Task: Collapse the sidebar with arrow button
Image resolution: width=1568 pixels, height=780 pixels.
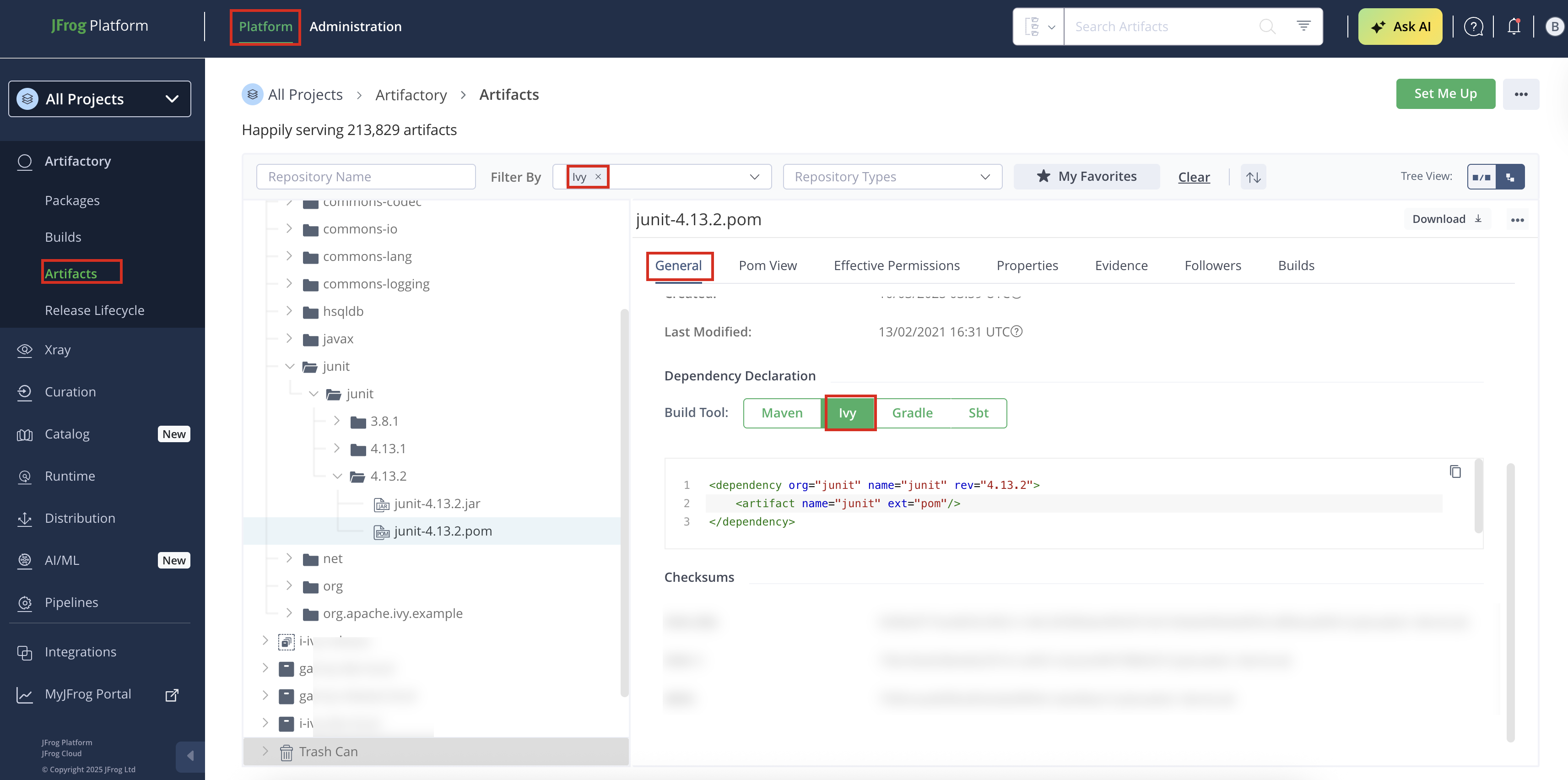Action: click(190, 756)
